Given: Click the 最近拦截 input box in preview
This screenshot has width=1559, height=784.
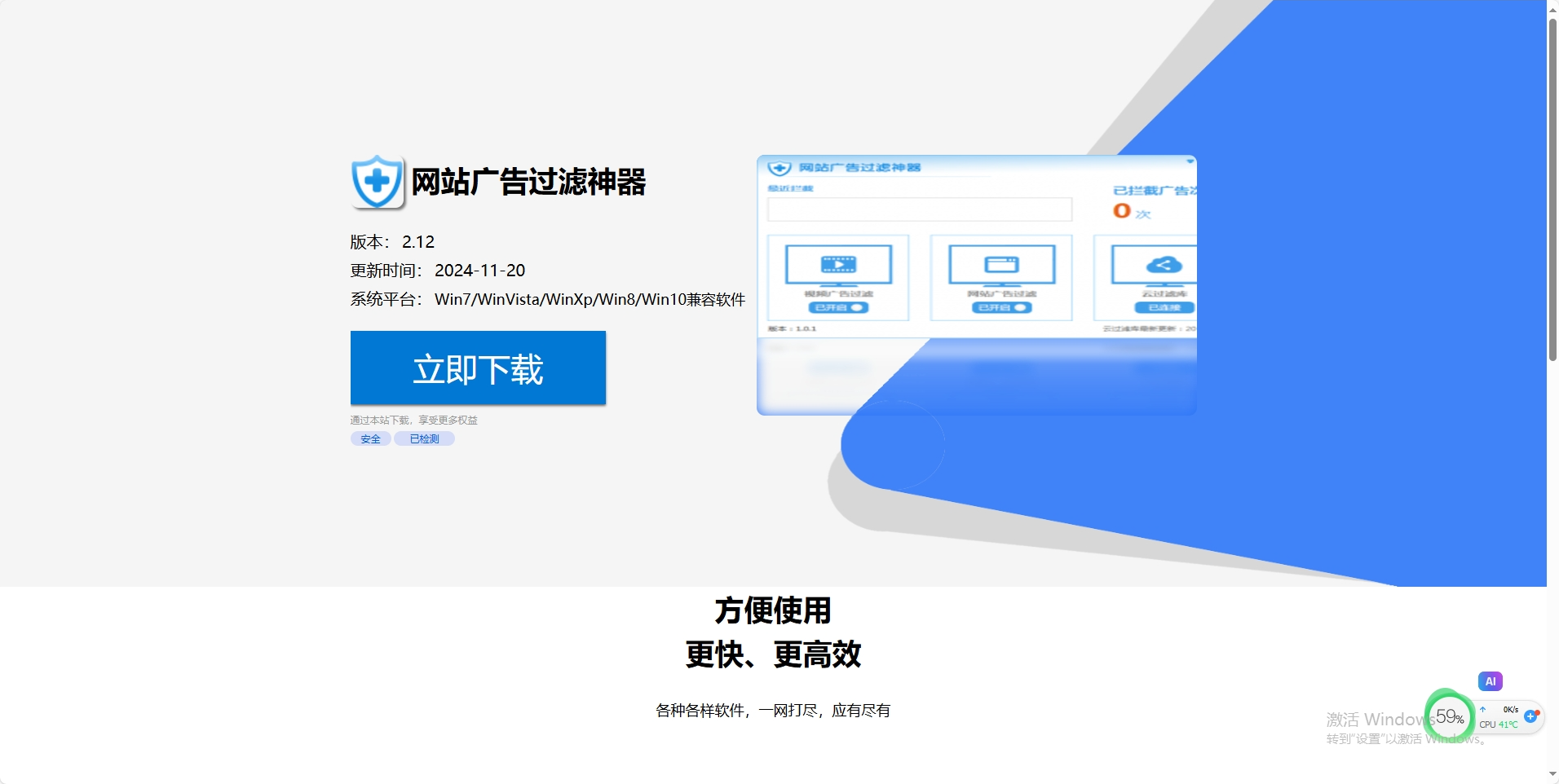Looking at the screenshot, I should point(918,209).
